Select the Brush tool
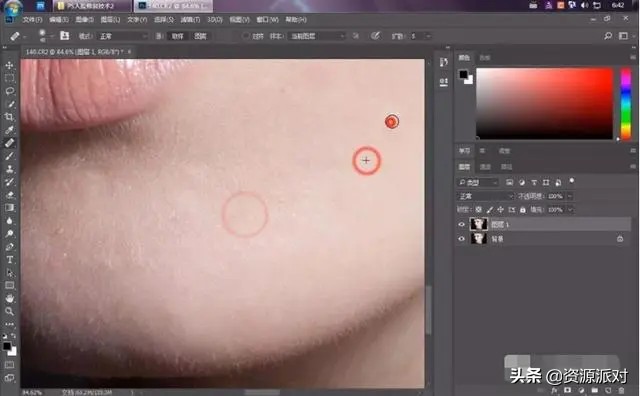Viewport: 640px width, 396px height. [9, 156]
